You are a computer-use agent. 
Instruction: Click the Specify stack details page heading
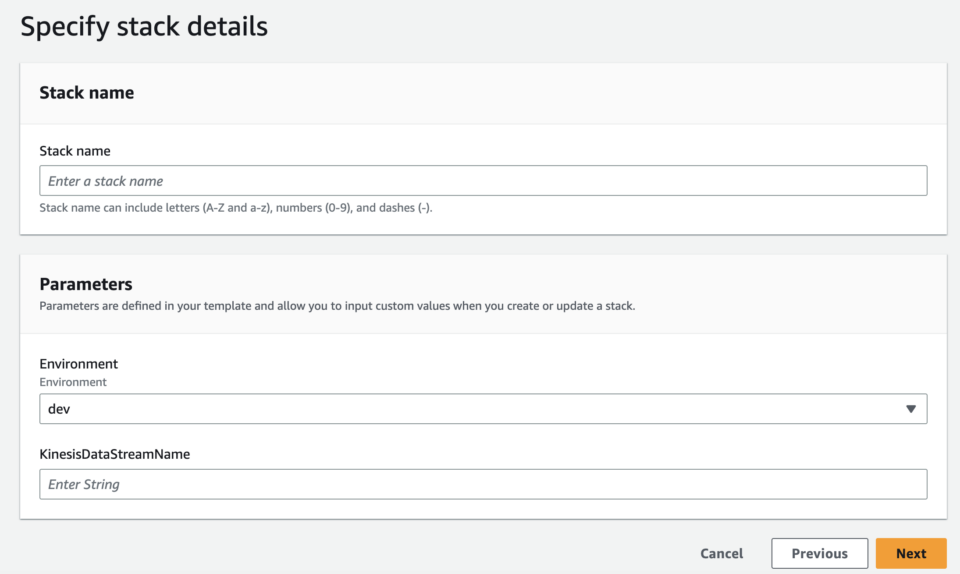point(144,26)
